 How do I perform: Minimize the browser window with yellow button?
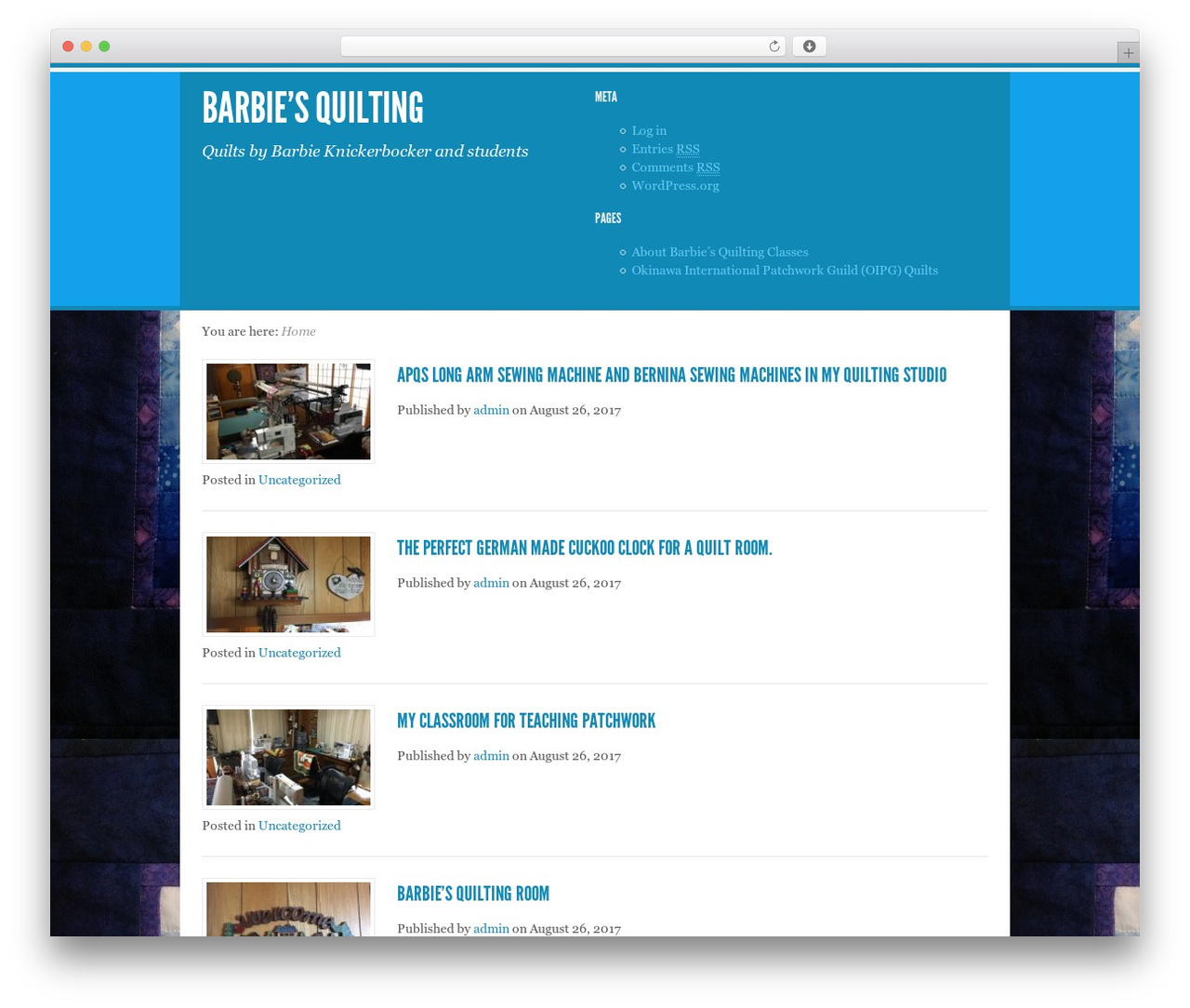tap(86, 46)
